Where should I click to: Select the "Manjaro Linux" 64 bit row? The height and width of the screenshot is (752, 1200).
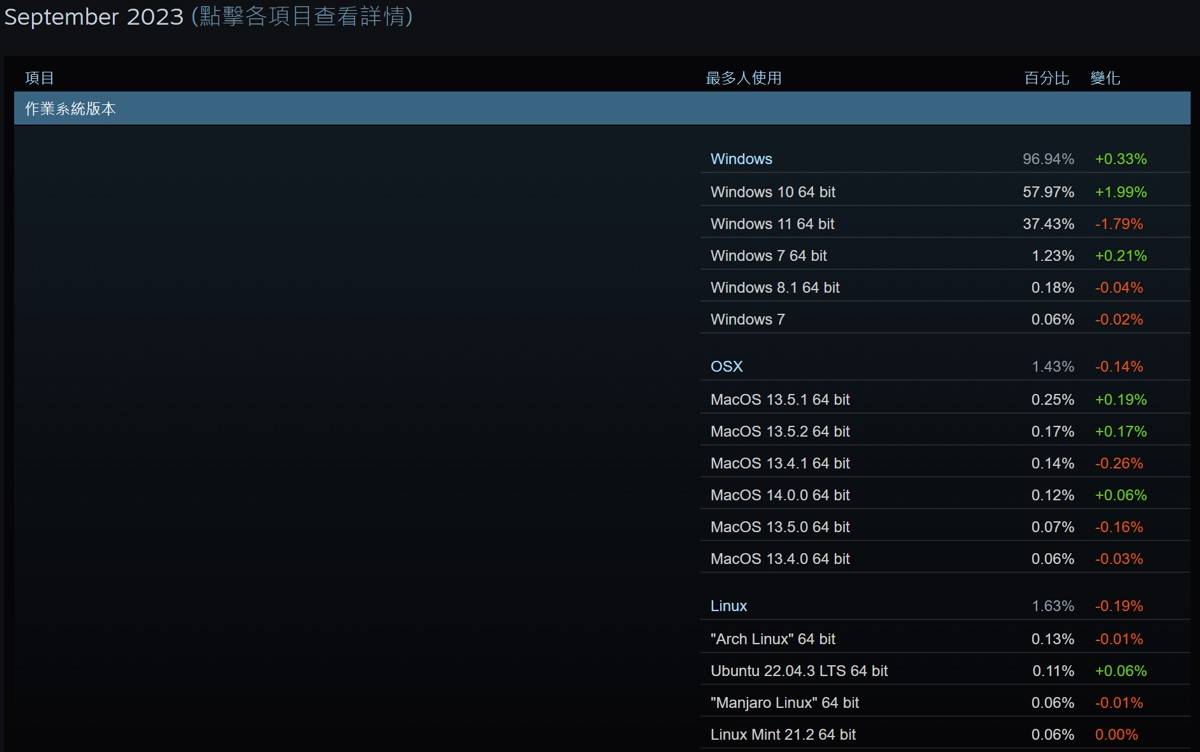point(945,703)
